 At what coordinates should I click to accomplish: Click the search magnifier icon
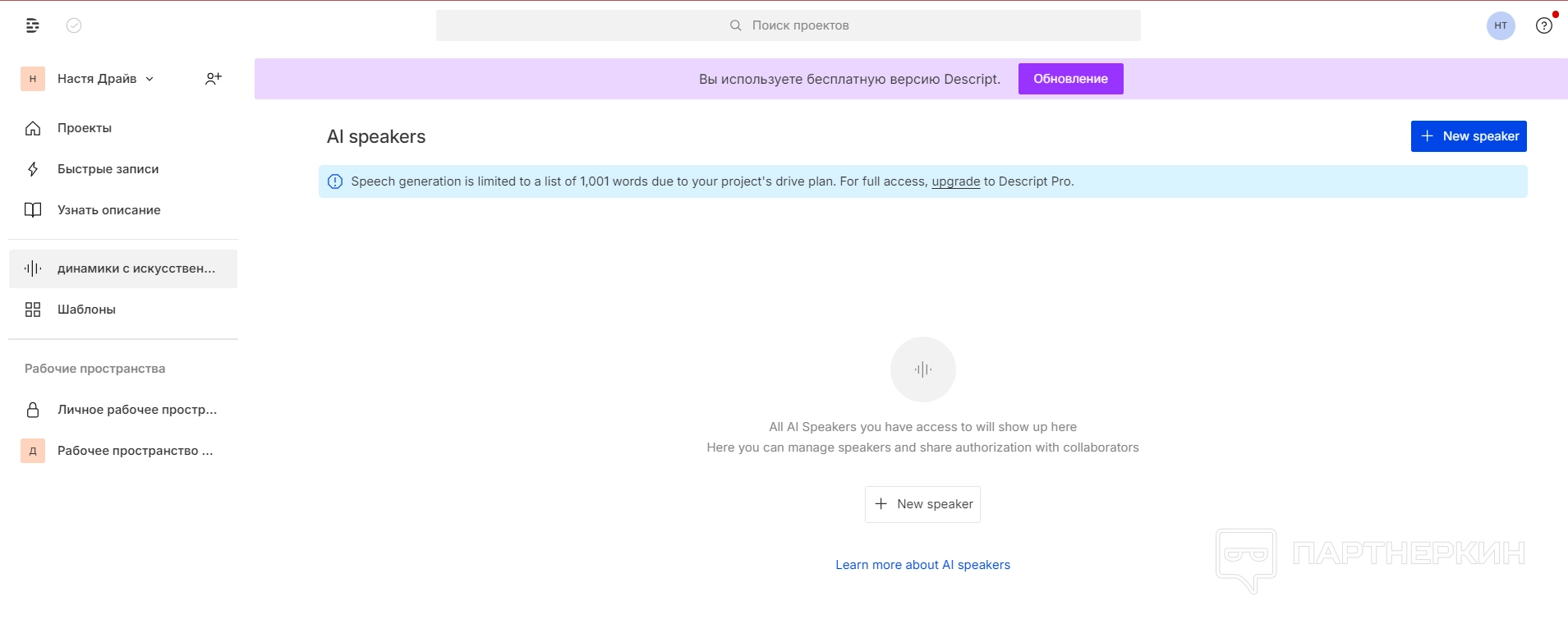tap(736, 25)
